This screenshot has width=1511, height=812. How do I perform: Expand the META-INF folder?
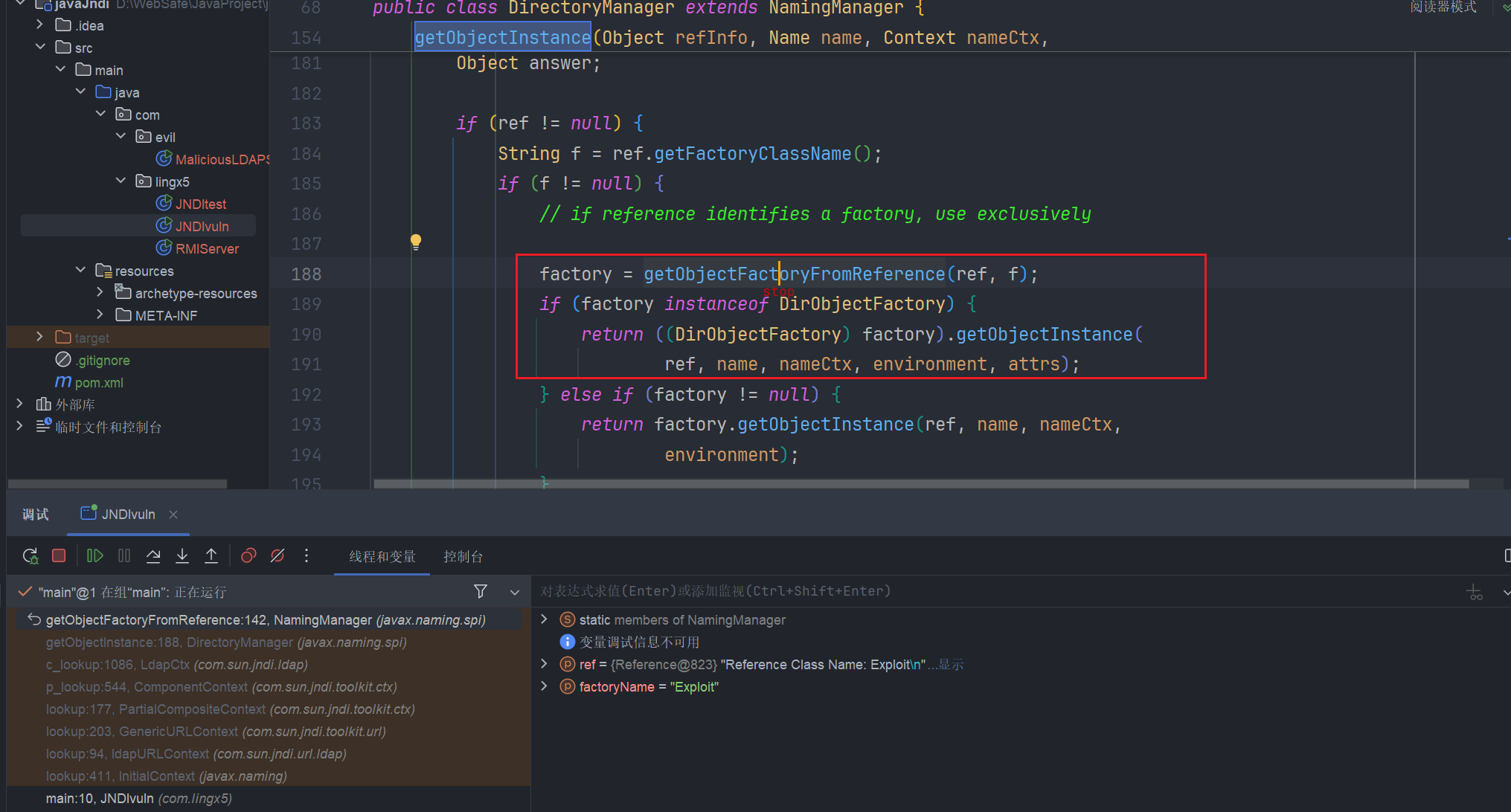click(100, 315)
